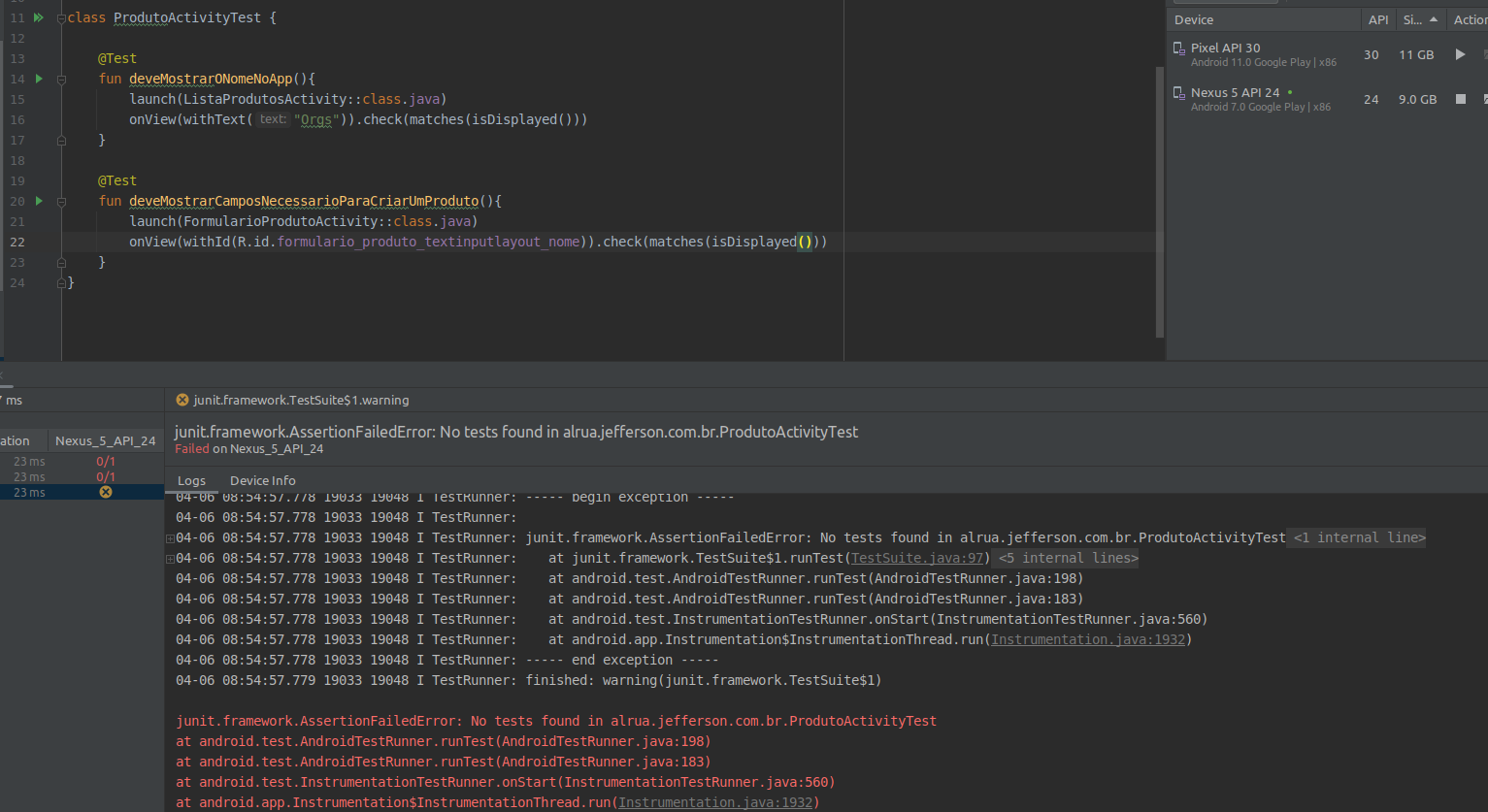The image size is (1488, 812).
Task: Click FormularioProdutoActivity in line 21
Action: [281, 221]
